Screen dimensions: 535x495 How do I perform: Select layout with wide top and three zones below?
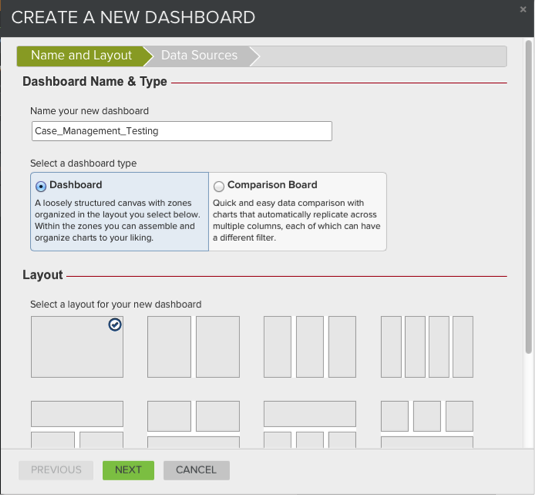click(x=310, y=424)
